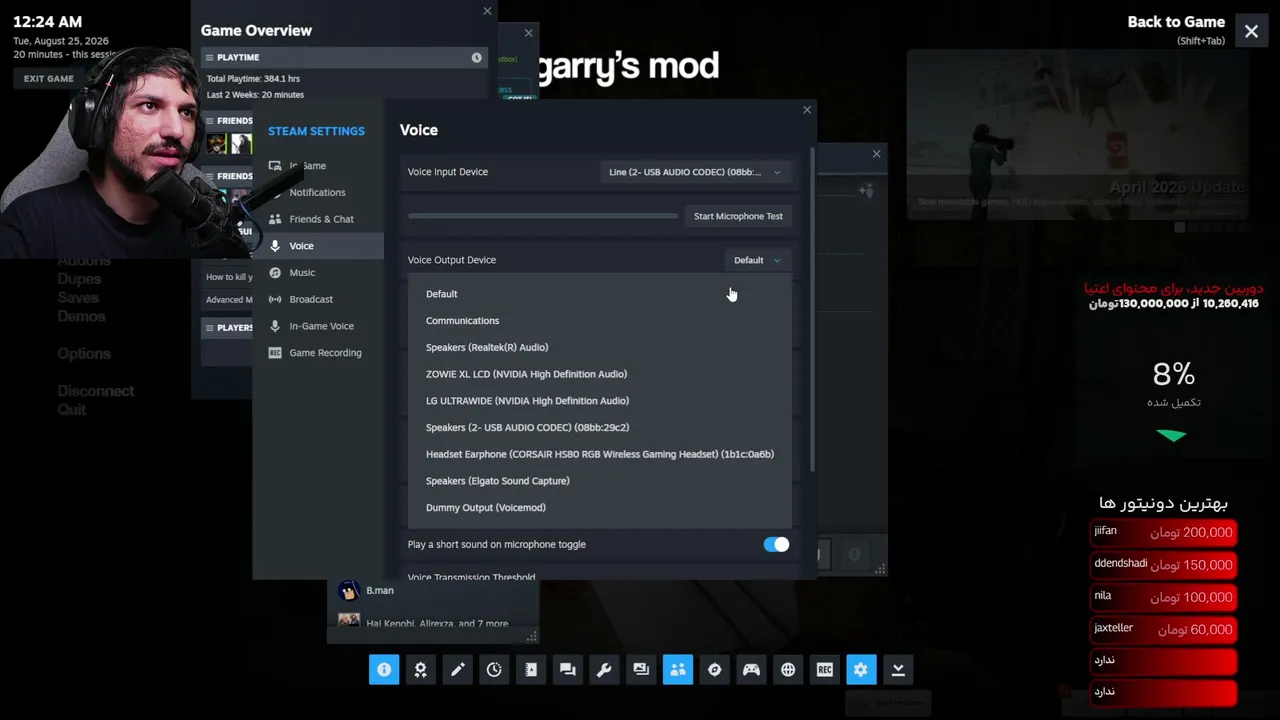Choose Communications output device option

(600, 321)
